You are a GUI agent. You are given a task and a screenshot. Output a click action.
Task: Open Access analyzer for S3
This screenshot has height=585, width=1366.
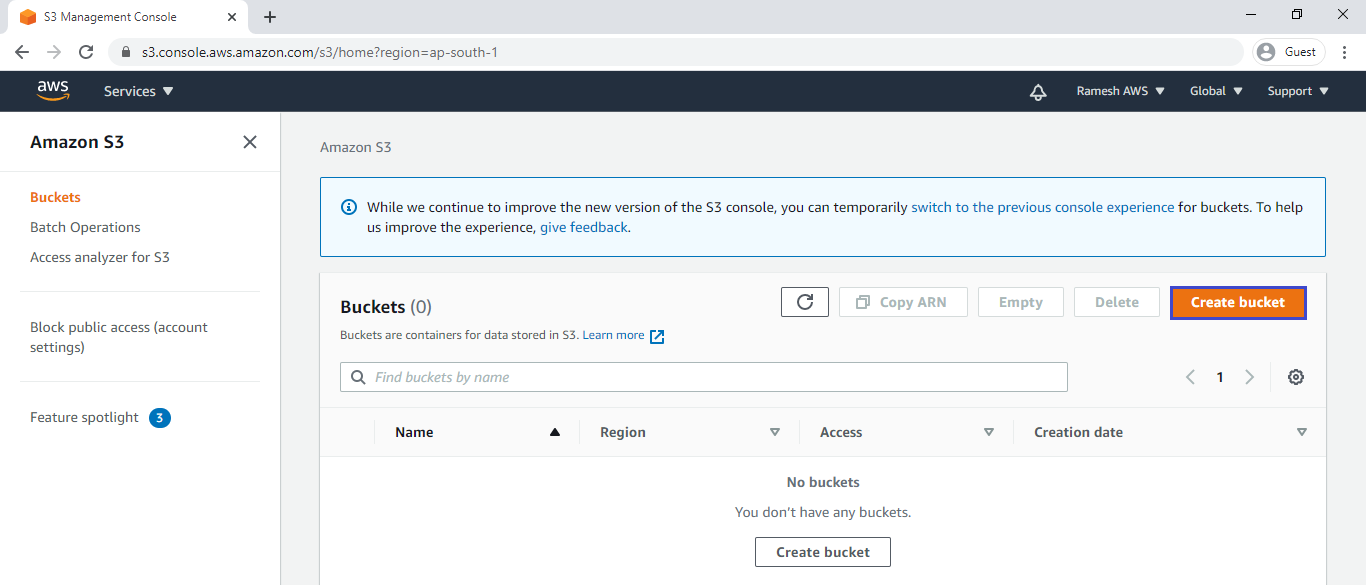[100, 257]
